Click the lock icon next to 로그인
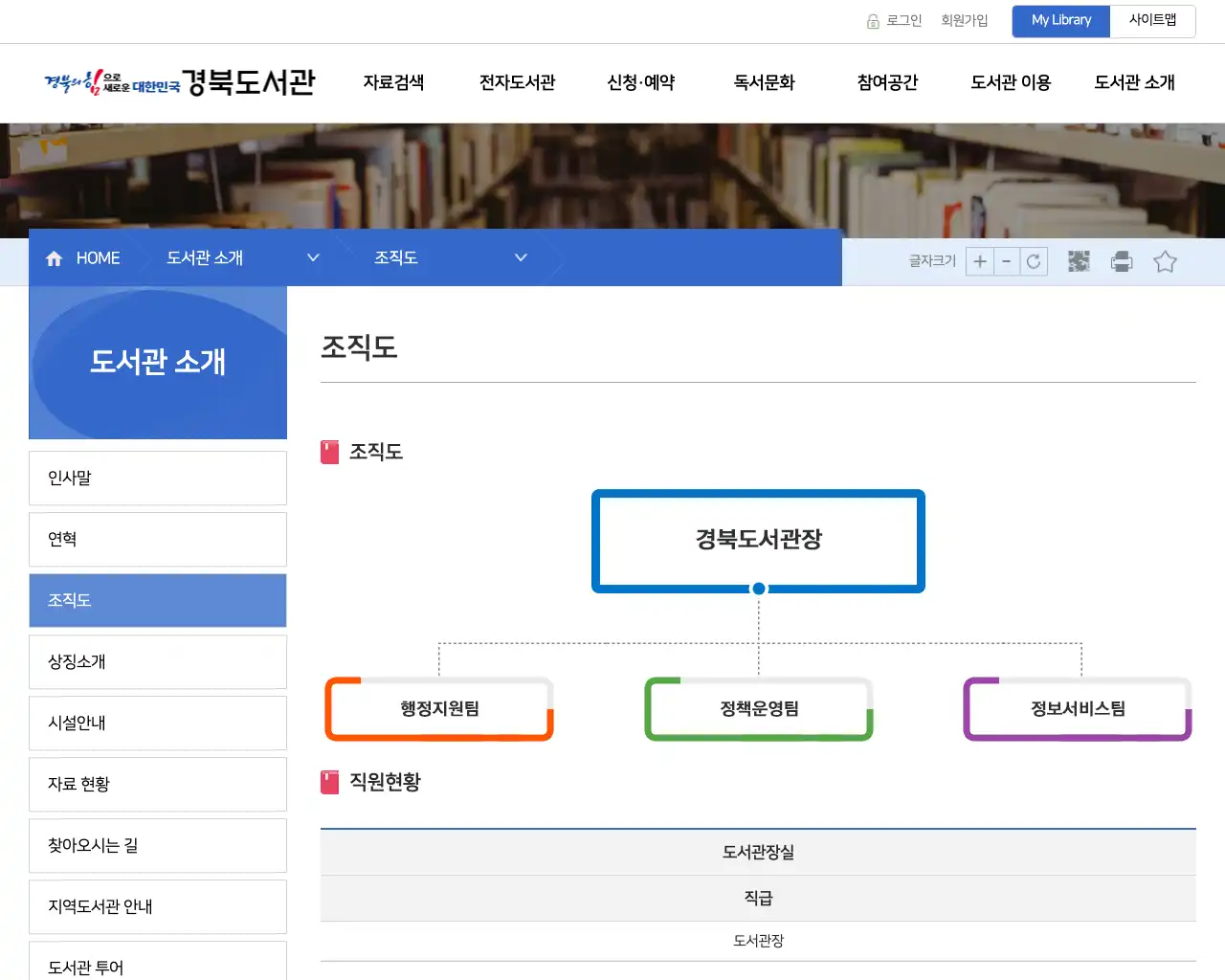 click(x=872, y=20)
